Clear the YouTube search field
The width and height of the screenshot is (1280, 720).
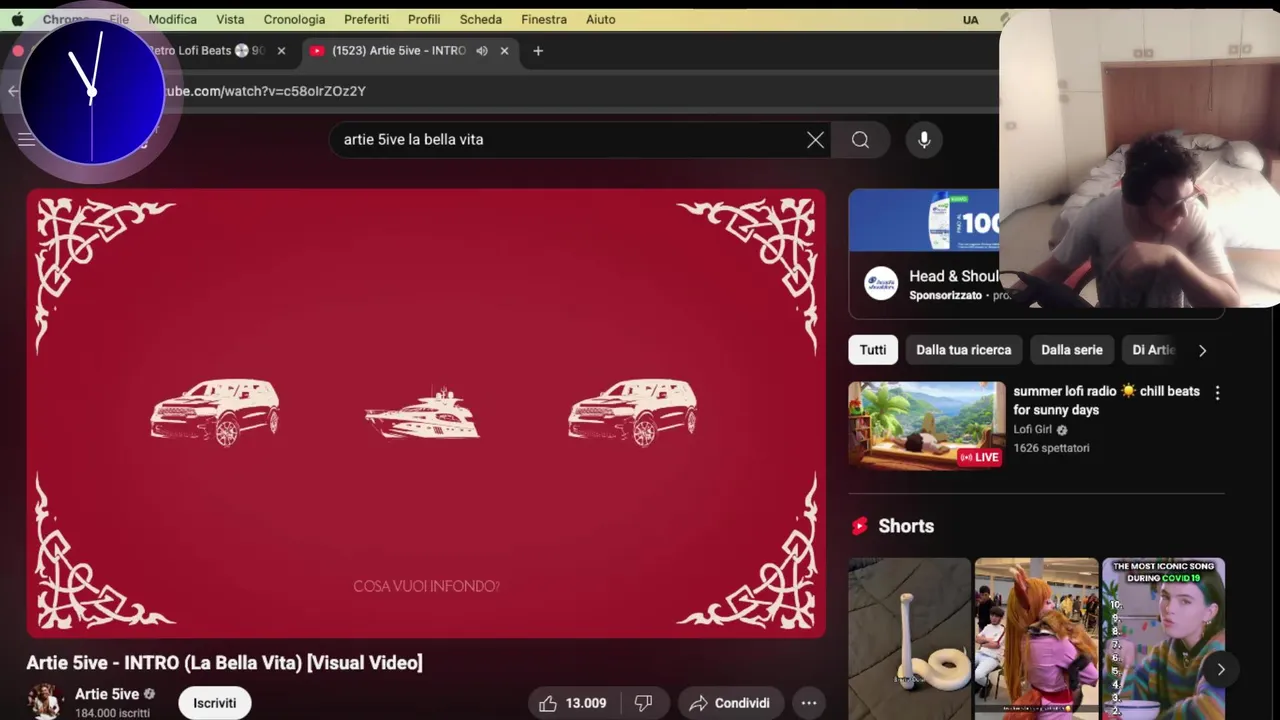pos(815,140)
